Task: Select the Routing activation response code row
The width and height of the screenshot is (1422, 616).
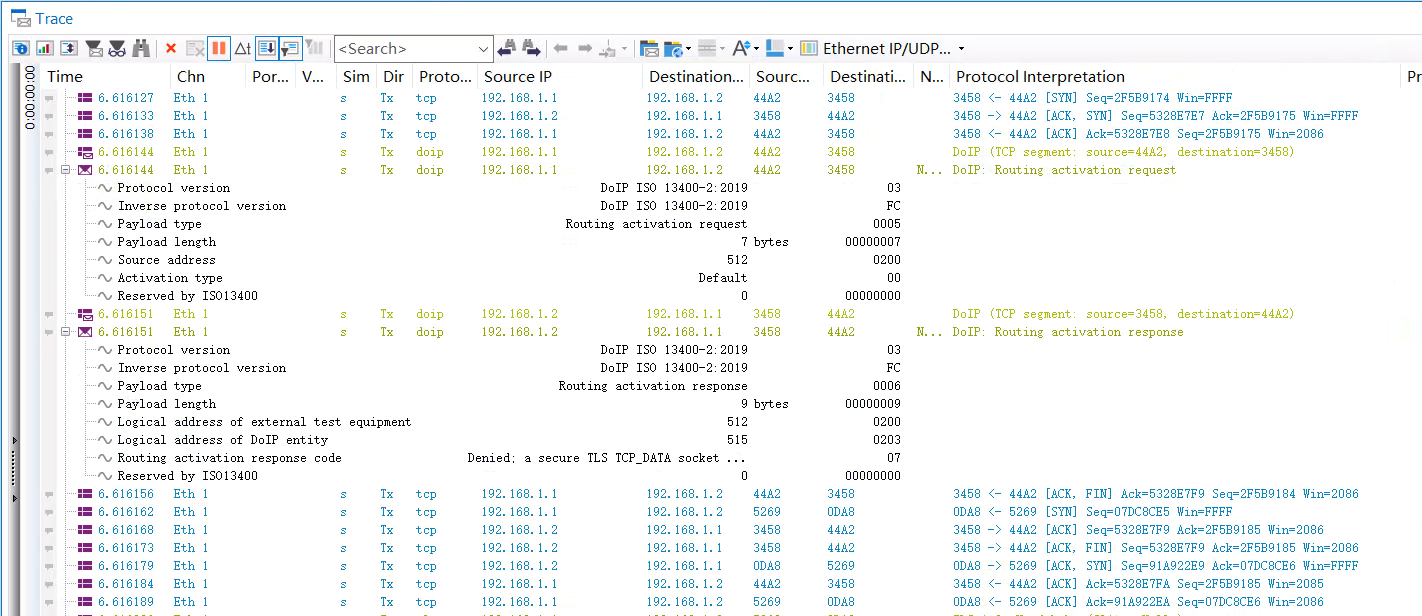Action: (x=229, y=458)
